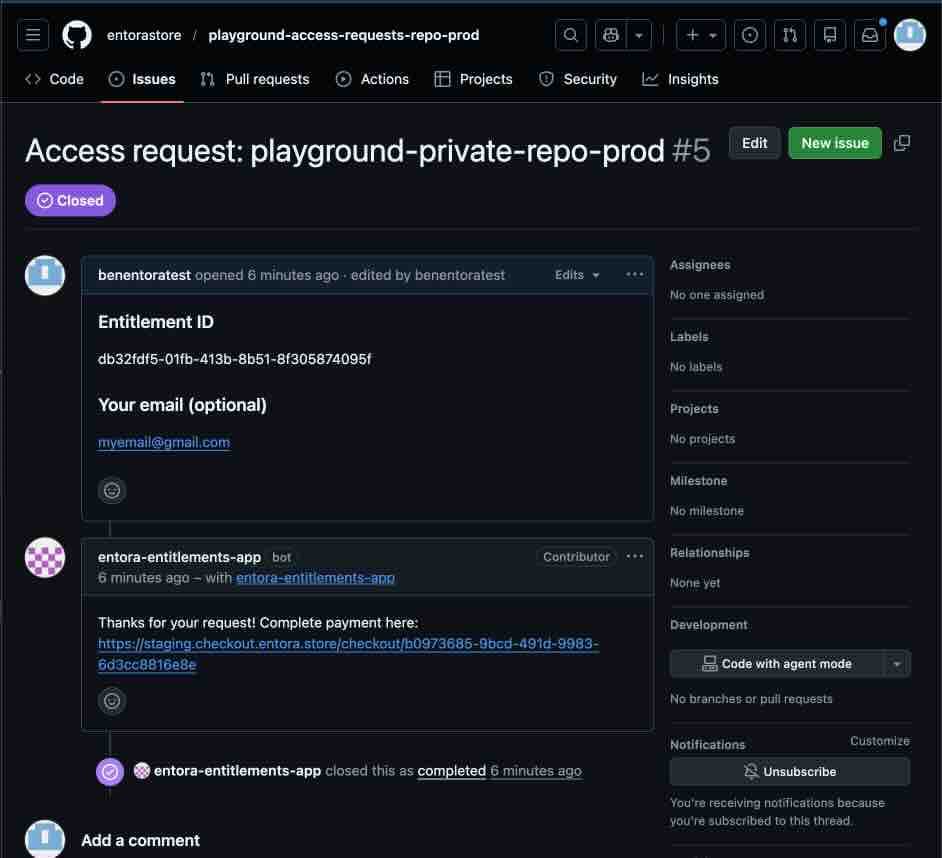Open the search with the magnifier icon
942x858 pixels.
pos(570,34)
